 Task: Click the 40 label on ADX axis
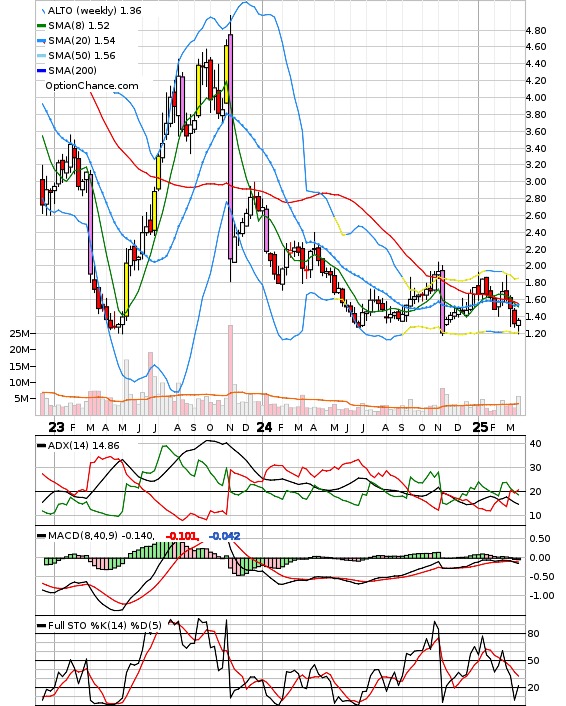tap(535, 444)
